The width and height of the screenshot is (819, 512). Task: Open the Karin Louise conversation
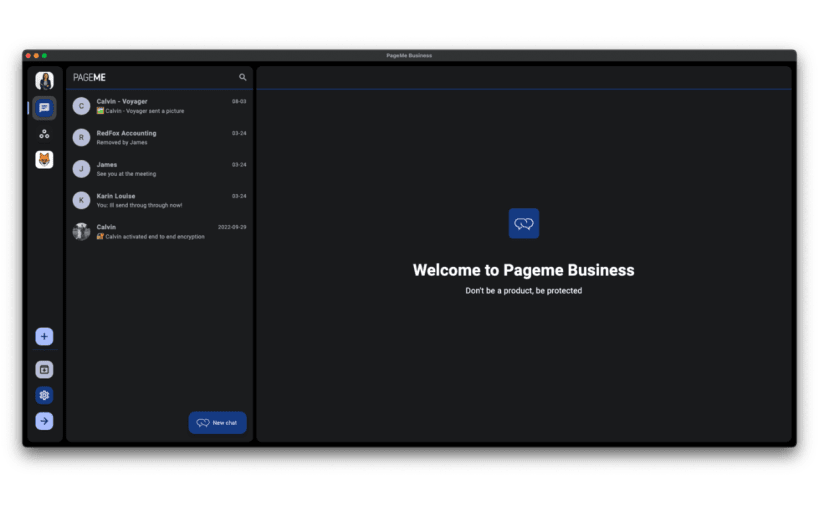159,200
